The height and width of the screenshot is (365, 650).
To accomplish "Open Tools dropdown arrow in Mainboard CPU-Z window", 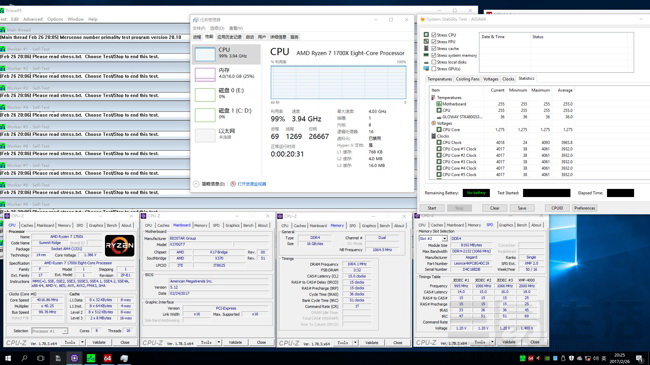I will [219, 342].
